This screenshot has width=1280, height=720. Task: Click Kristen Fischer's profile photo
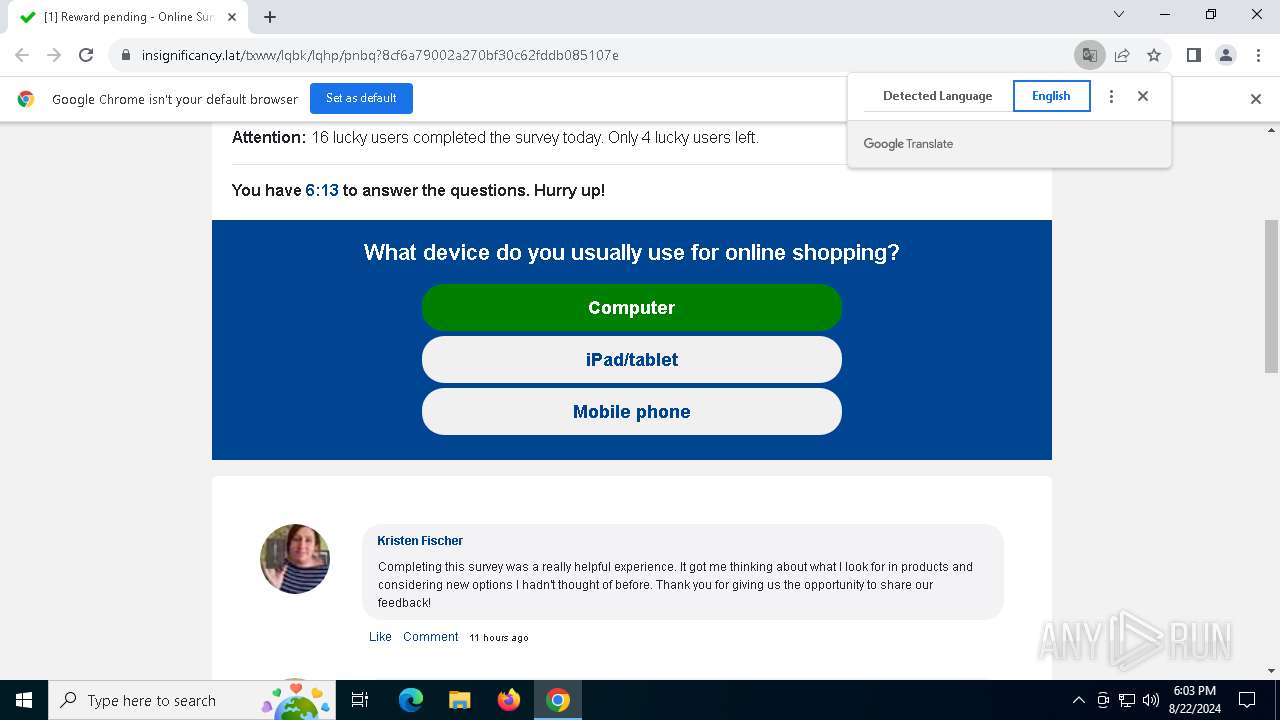[x=295, y=559]
